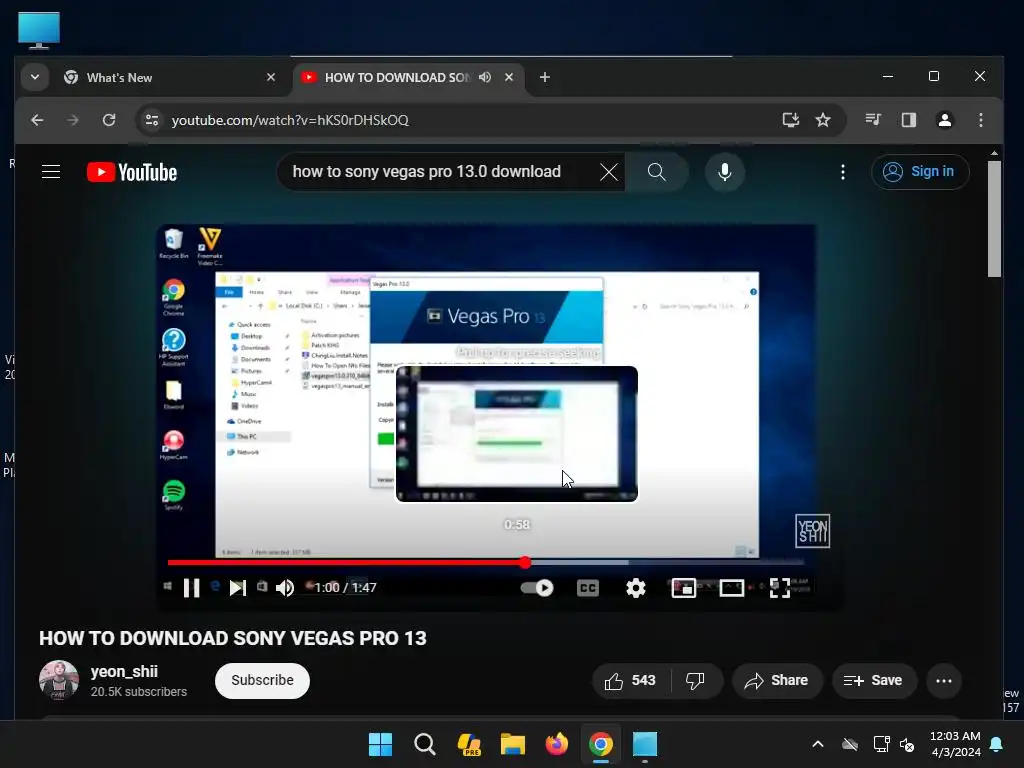Click Chrome taskbar icon
This screenshot has height=768, width=1024.
[x=601, y=744]
